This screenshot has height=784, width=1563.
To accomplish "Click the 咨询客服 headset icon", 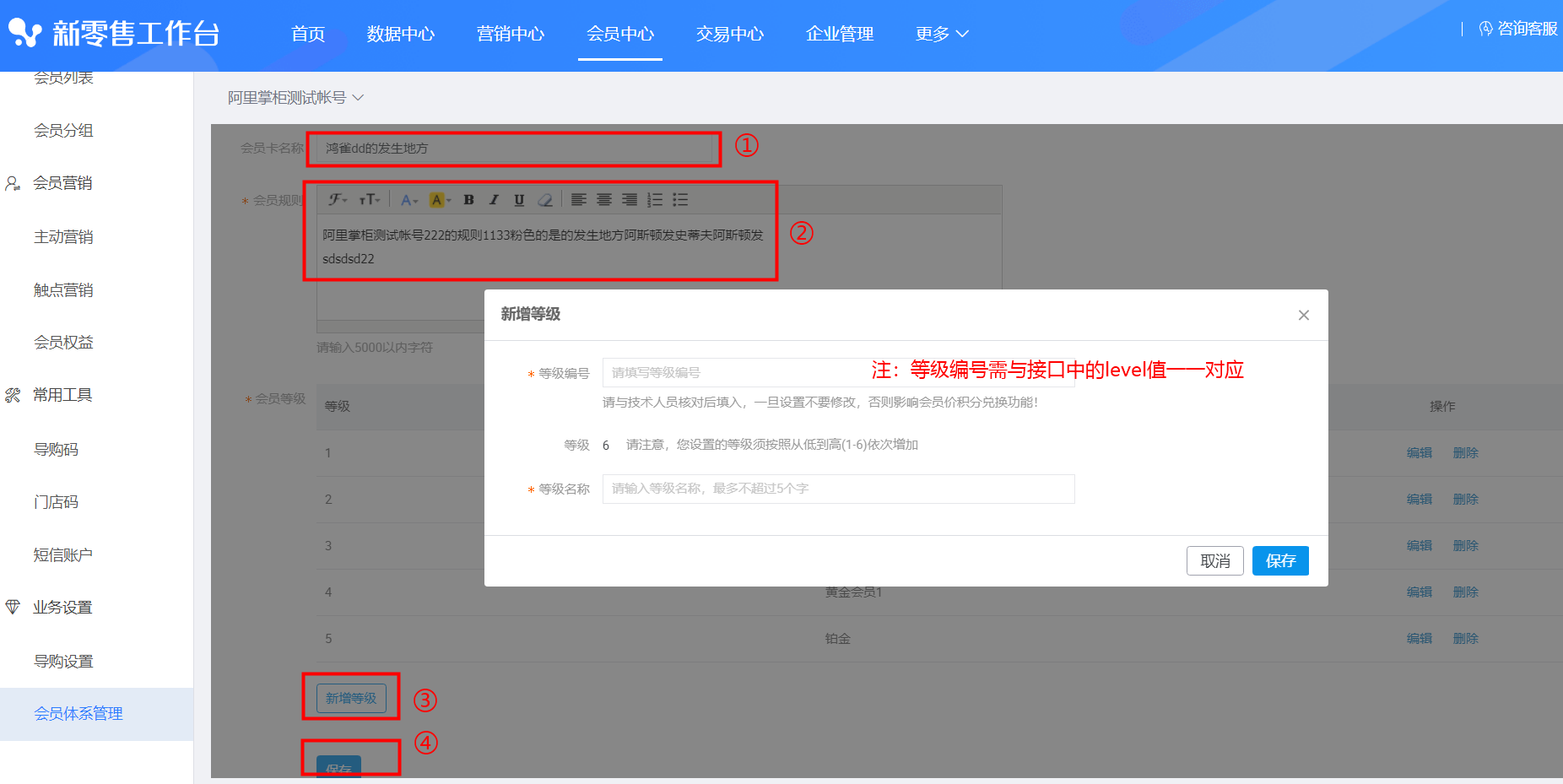I will (1486, 29).
